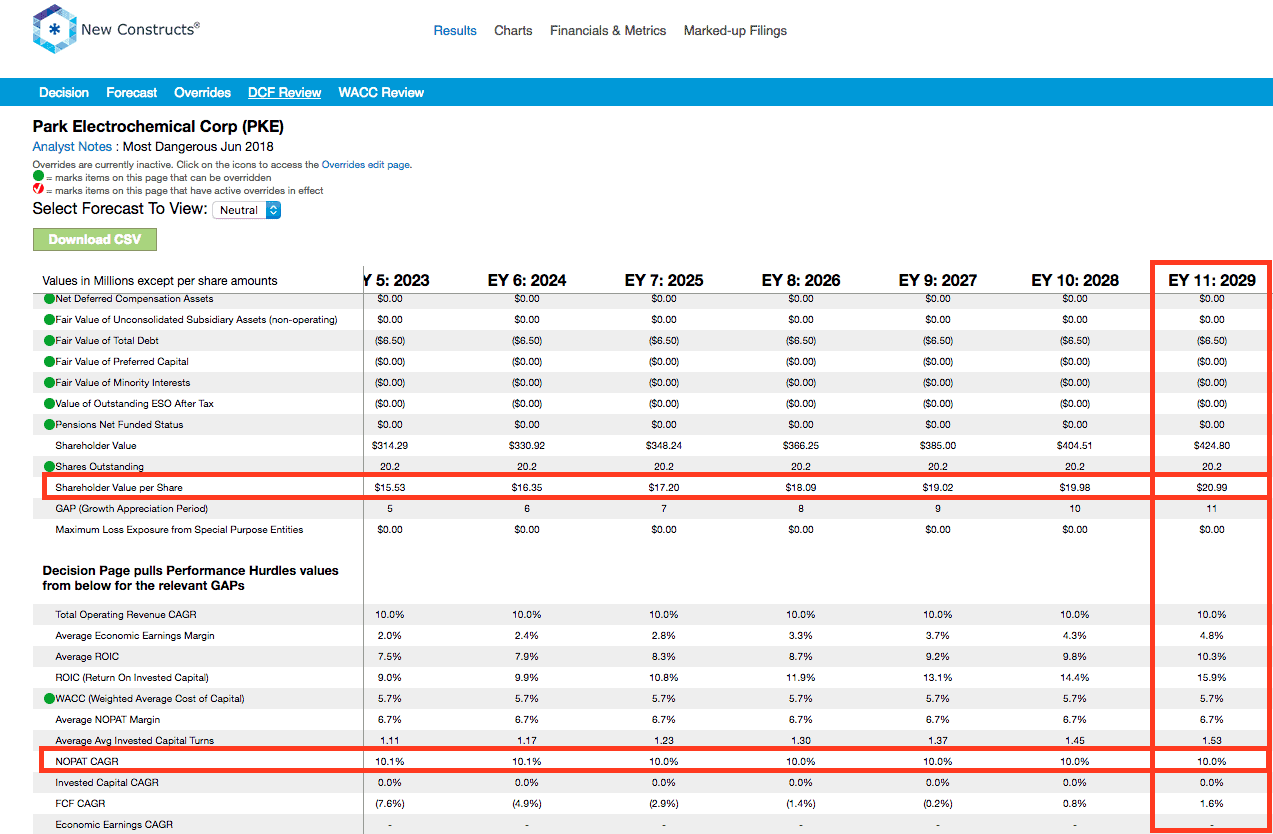Viewport: 1273px width, 834px height.
Task: Click the Average Economic Earnings Margin label
Action: [135, 635]
